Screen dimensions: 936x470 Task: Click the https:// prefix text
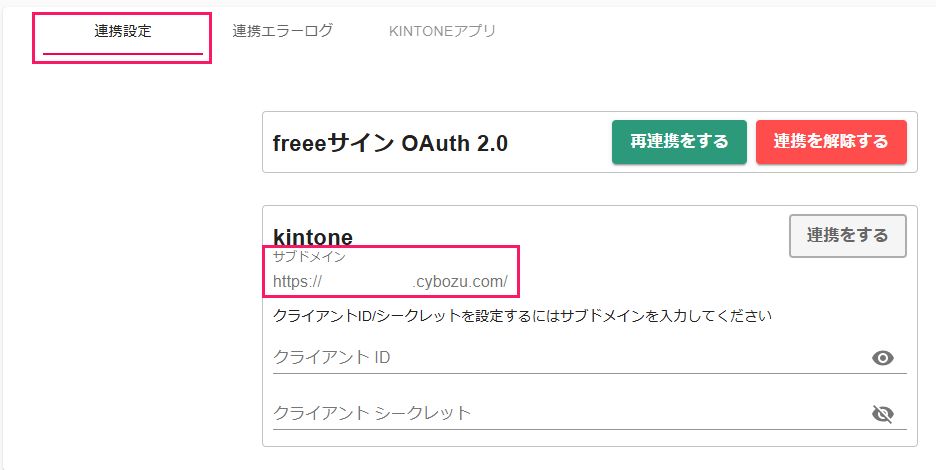coord(297,282)
